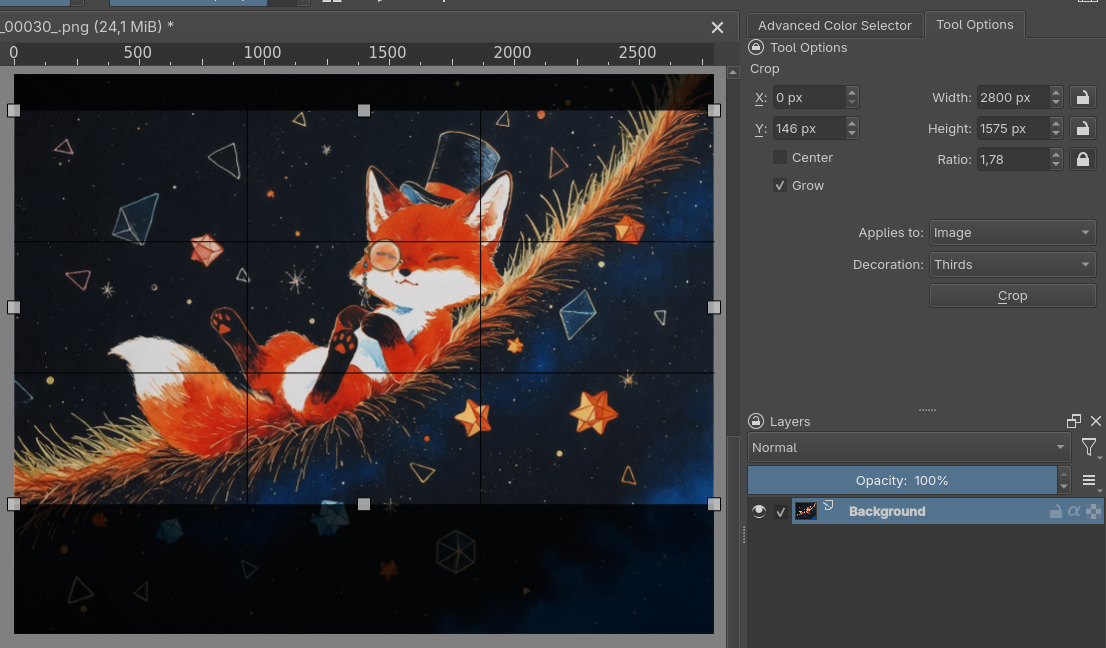Image resolution: width=1106 pixels, height=648 pixels.
Task: Open the Normal blending mode dropdown
Action: 908,448
